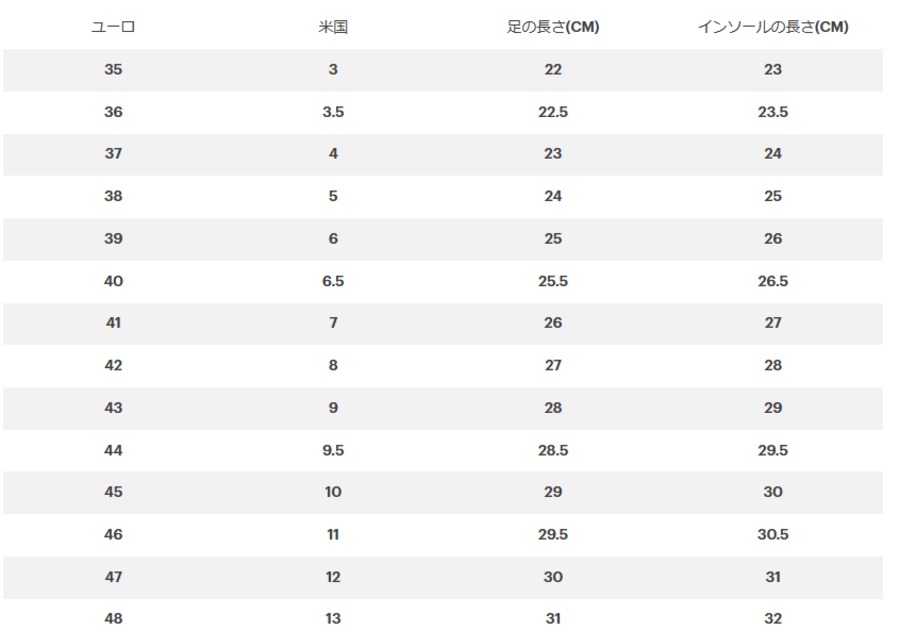Select Euro size 47 cell
Viewport: 900px width, 630px height.
coord(113,577)
